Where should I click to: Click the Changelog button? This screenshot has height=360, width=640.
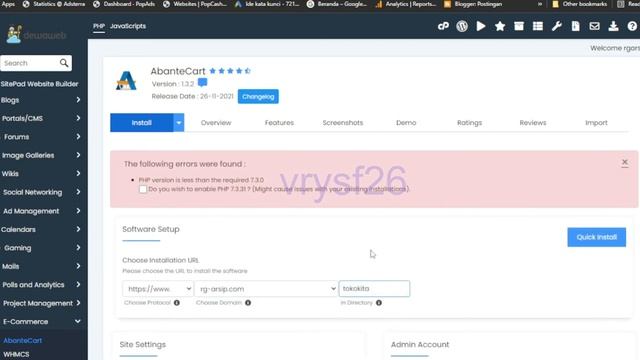[258, 97]
